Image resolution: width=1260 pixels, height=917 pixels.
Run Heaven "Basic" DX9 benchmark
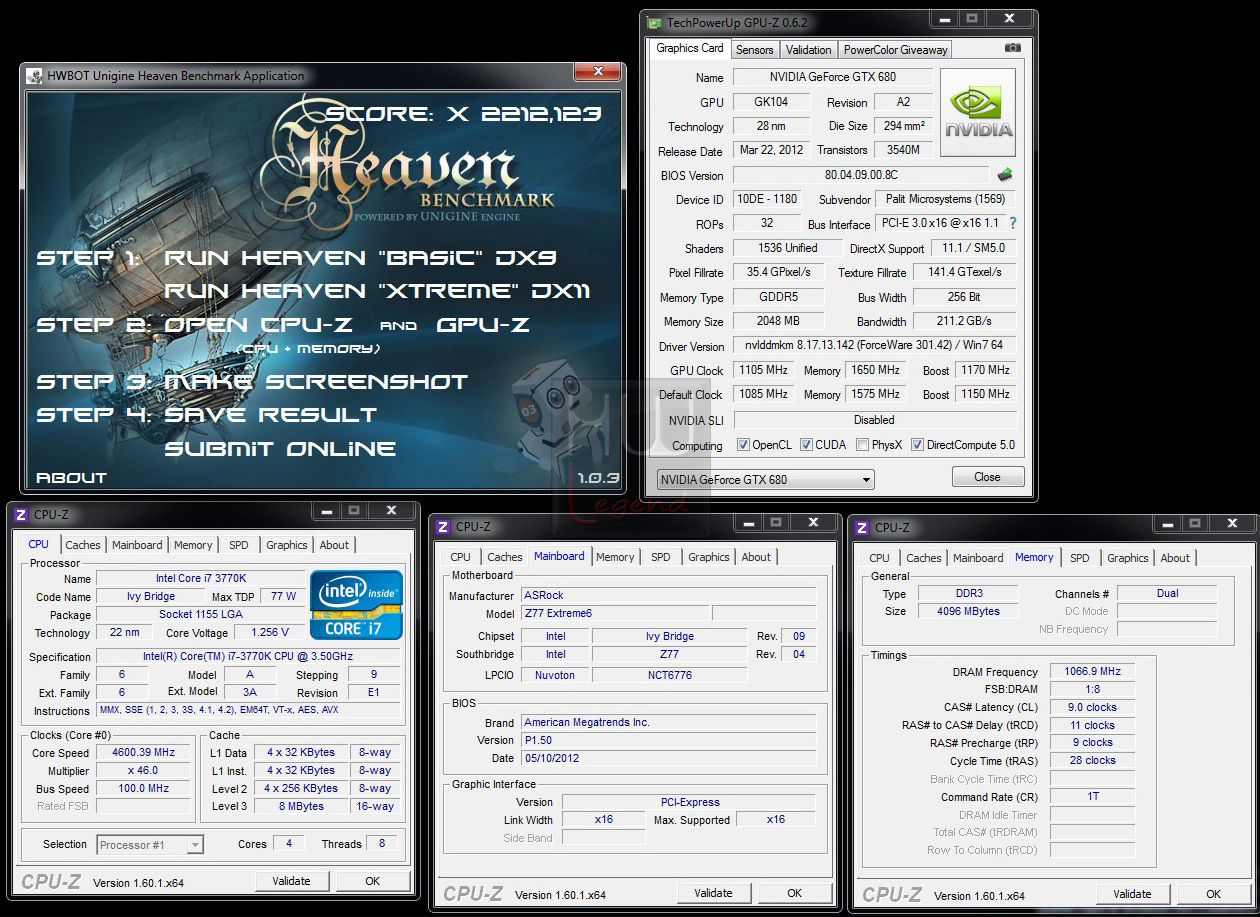click(x=360, y=258)
